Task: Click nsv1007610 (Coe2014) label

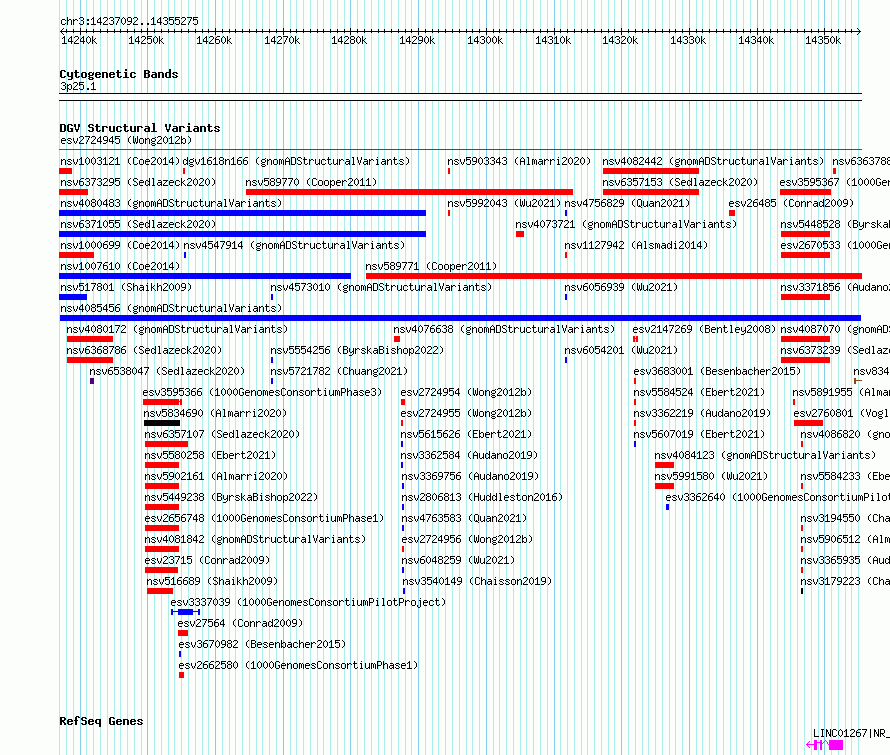Action: point(120,266)
